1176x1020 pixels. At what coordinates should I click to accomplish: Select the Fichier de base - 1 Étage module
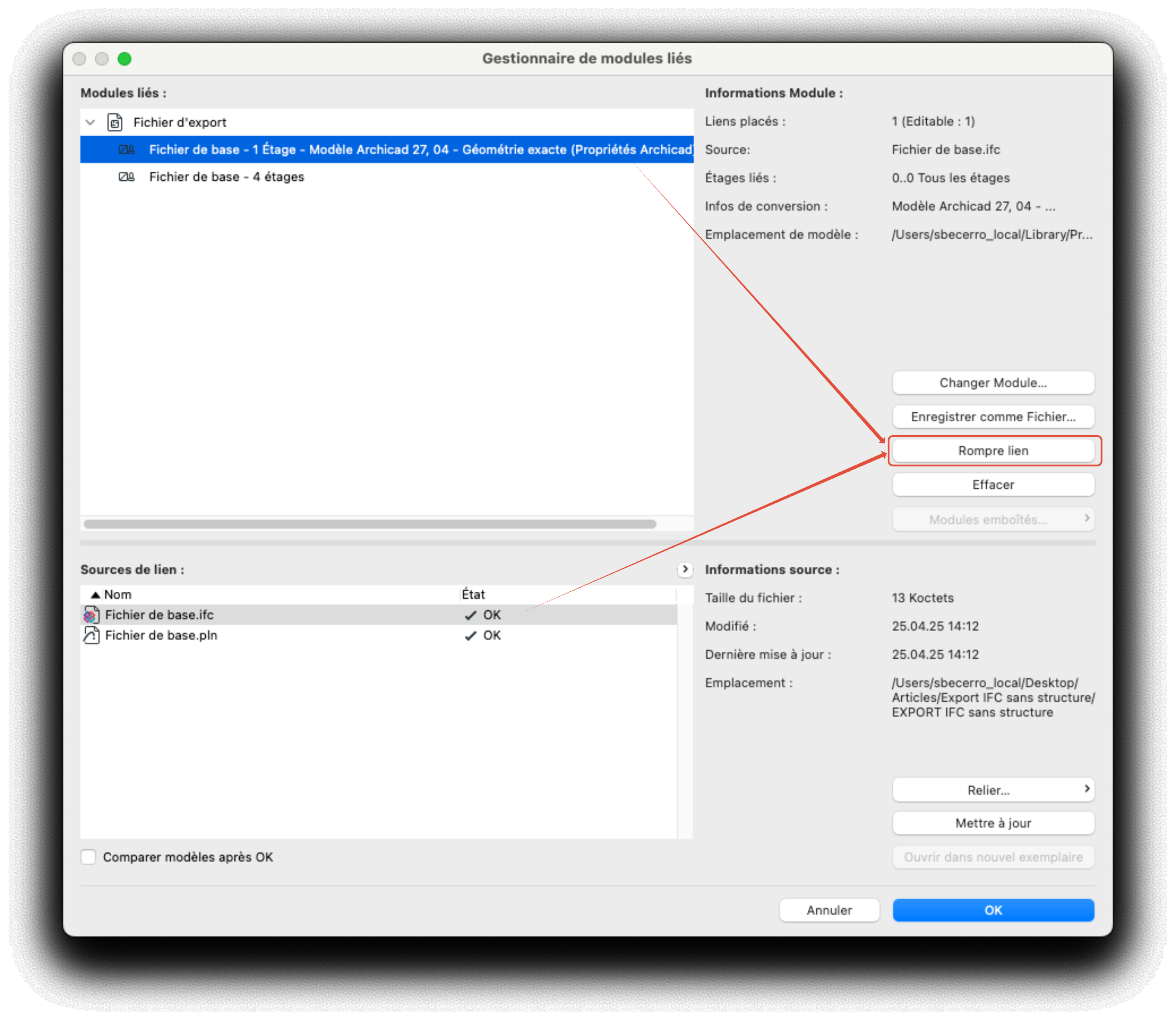(387, 150)
